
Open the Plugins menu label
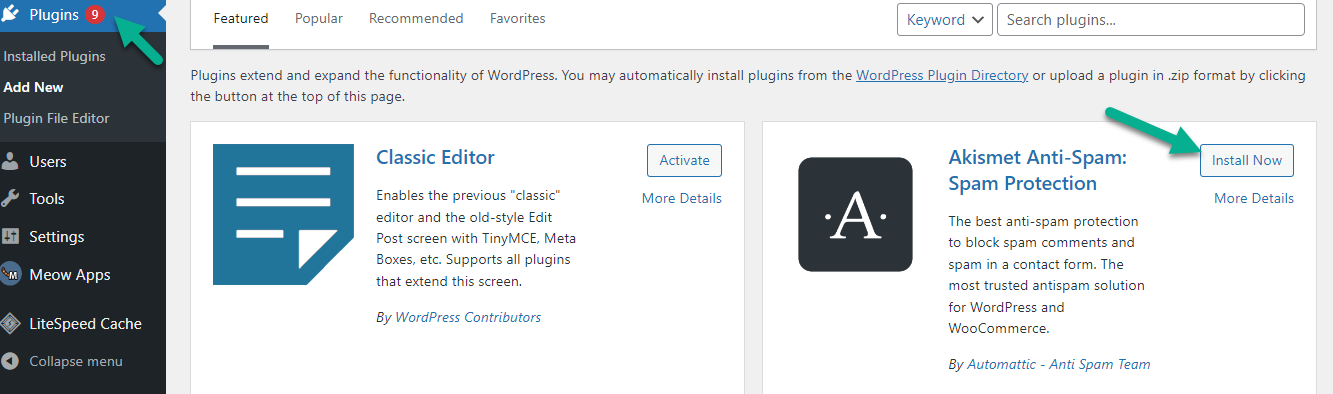click(x=54, y=15)
